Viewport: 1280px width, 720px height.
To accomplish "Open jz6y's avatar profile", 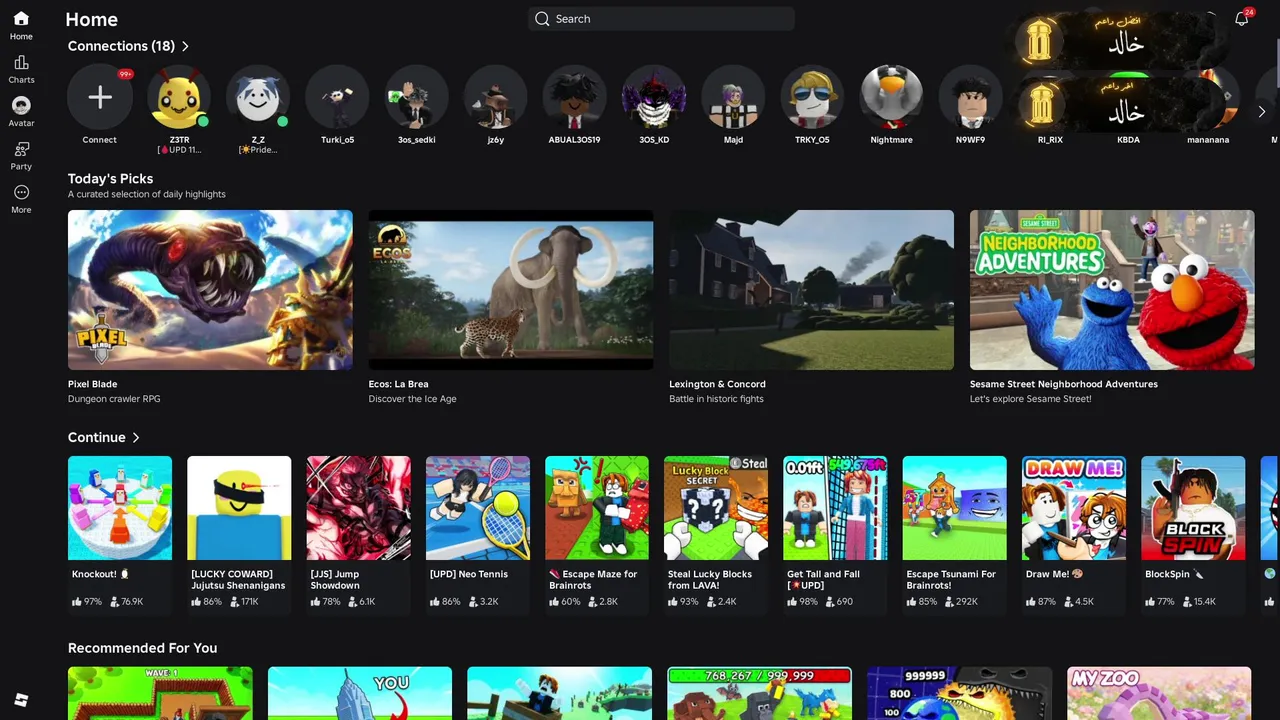I will (x=495, y=97).
